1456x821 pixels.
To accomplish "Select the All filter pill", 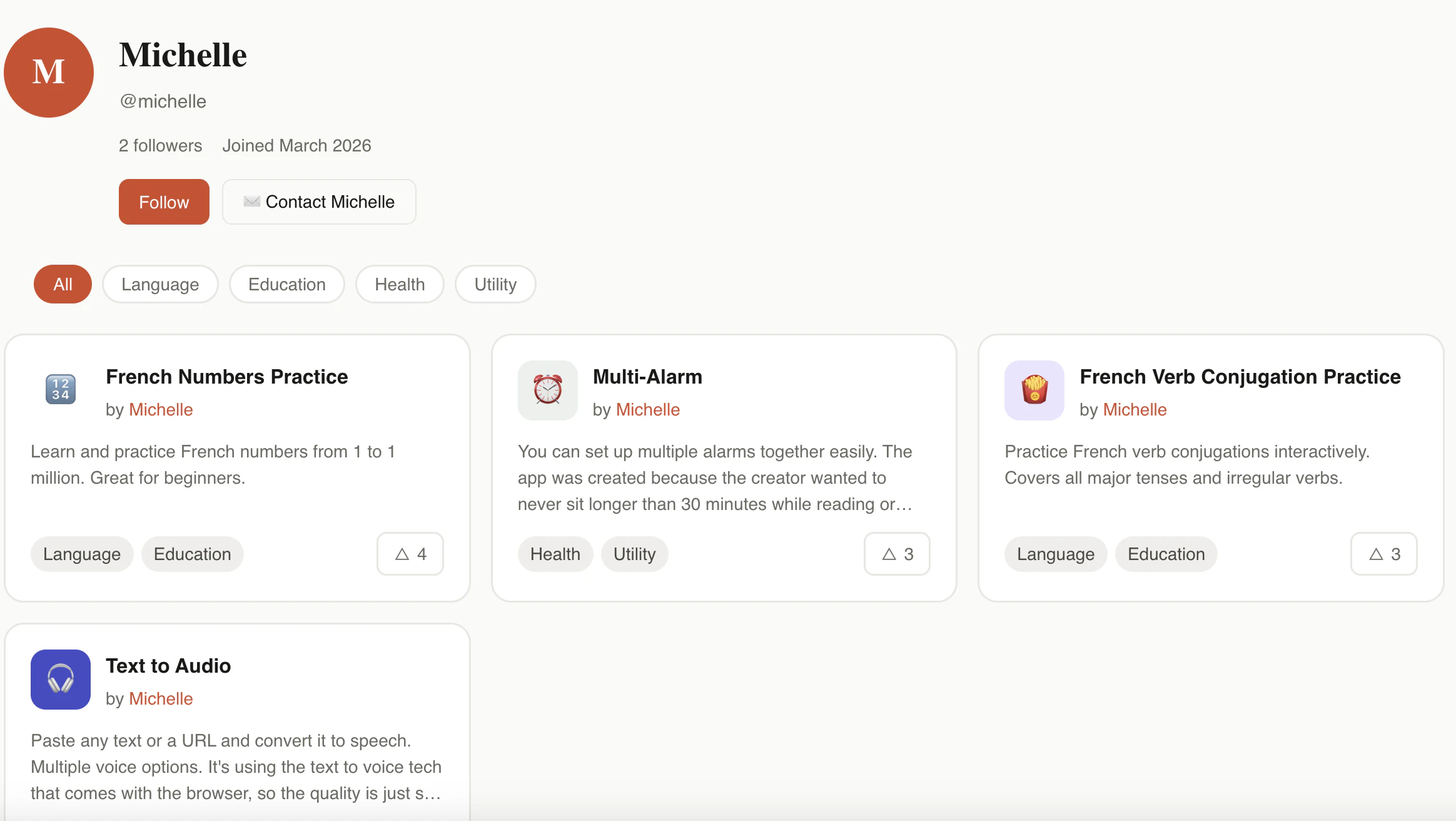I will (x=63, y=284).
